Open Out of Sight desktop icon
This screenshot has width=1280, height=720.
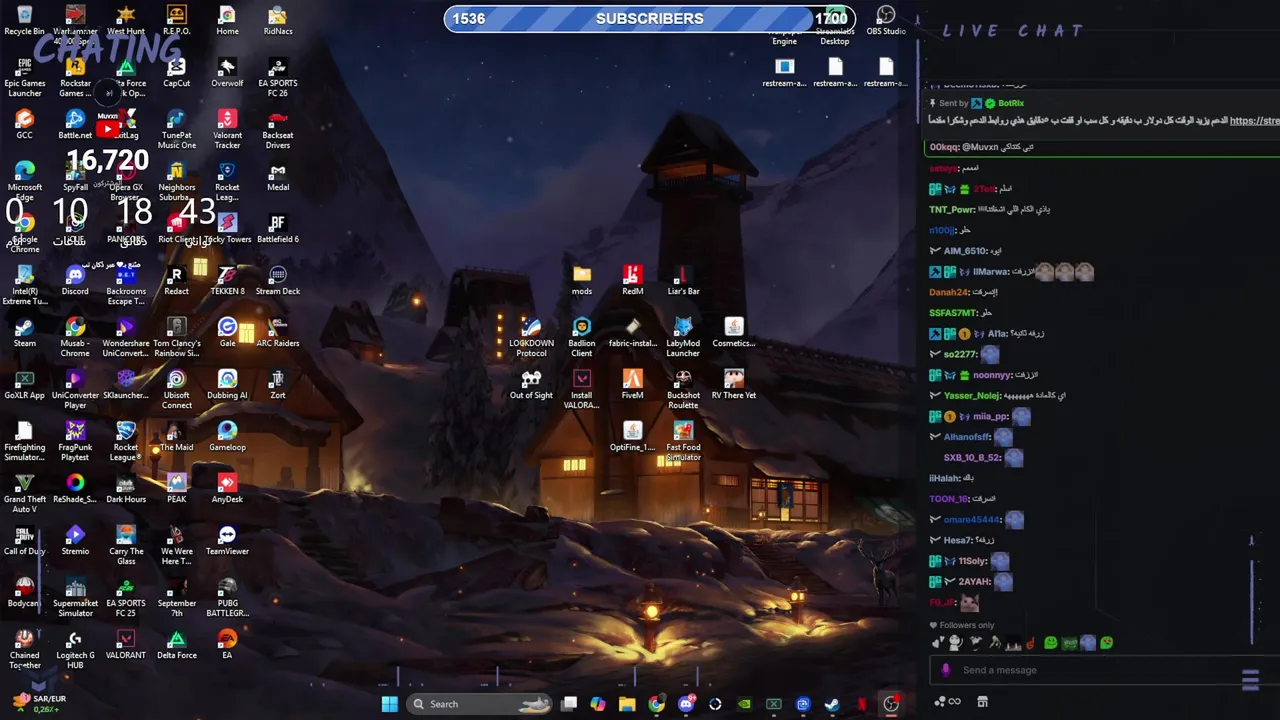pos(531,384)
